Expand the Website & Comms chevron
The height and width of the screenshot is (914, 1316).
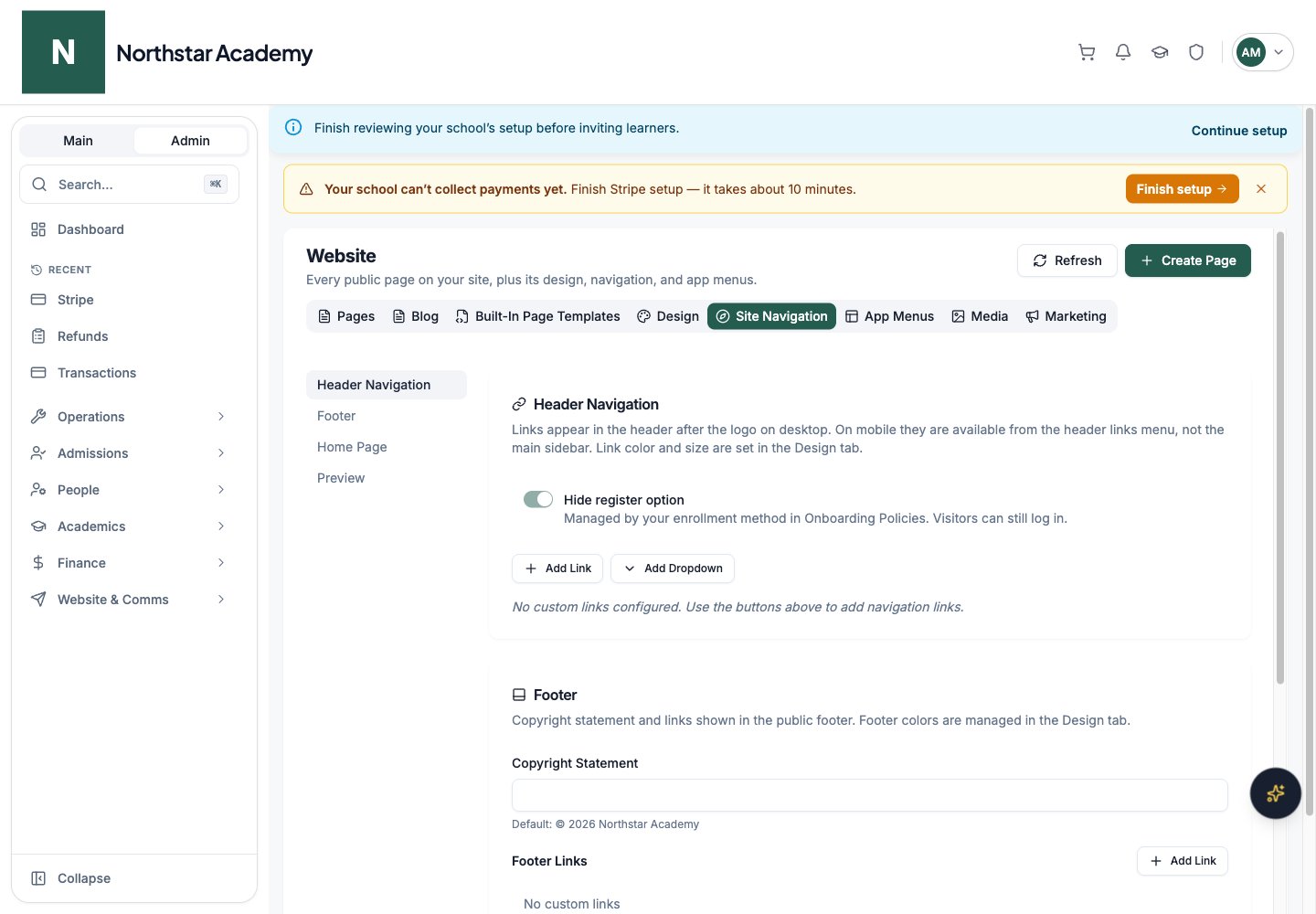(x=221, y=600)
